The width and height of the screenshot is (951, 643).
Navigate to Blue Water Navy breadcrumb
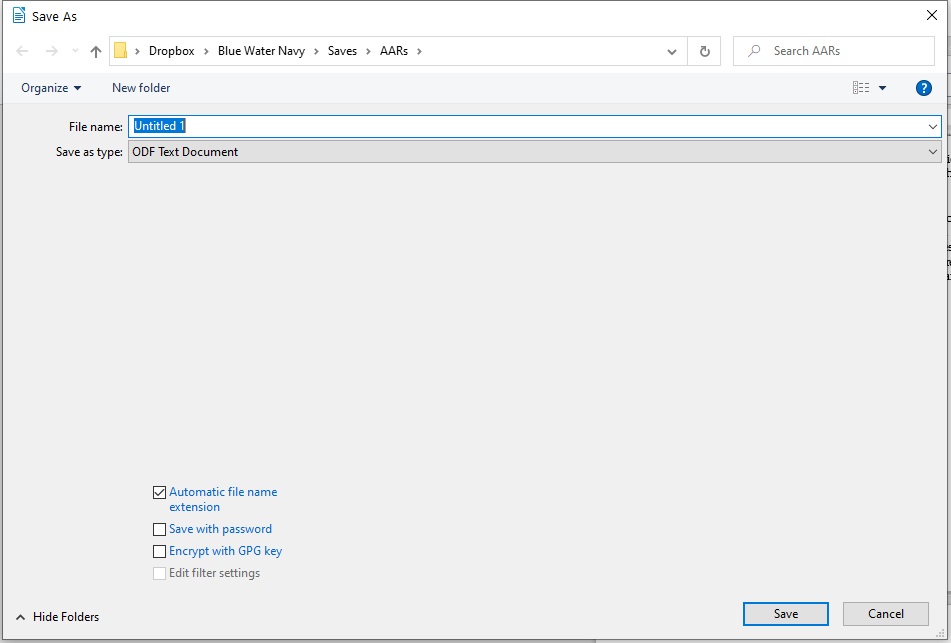[x=261, y=51]
